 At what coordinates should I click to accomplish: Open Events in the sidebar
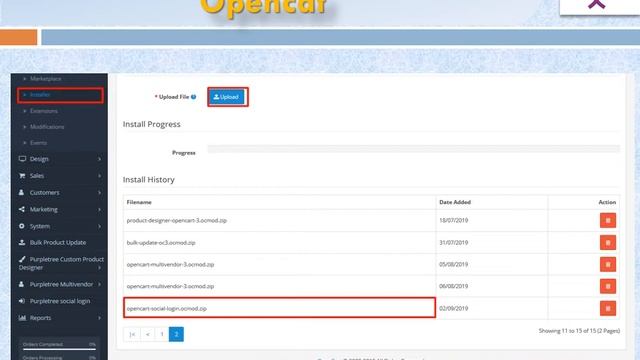[x=38, y=143]
